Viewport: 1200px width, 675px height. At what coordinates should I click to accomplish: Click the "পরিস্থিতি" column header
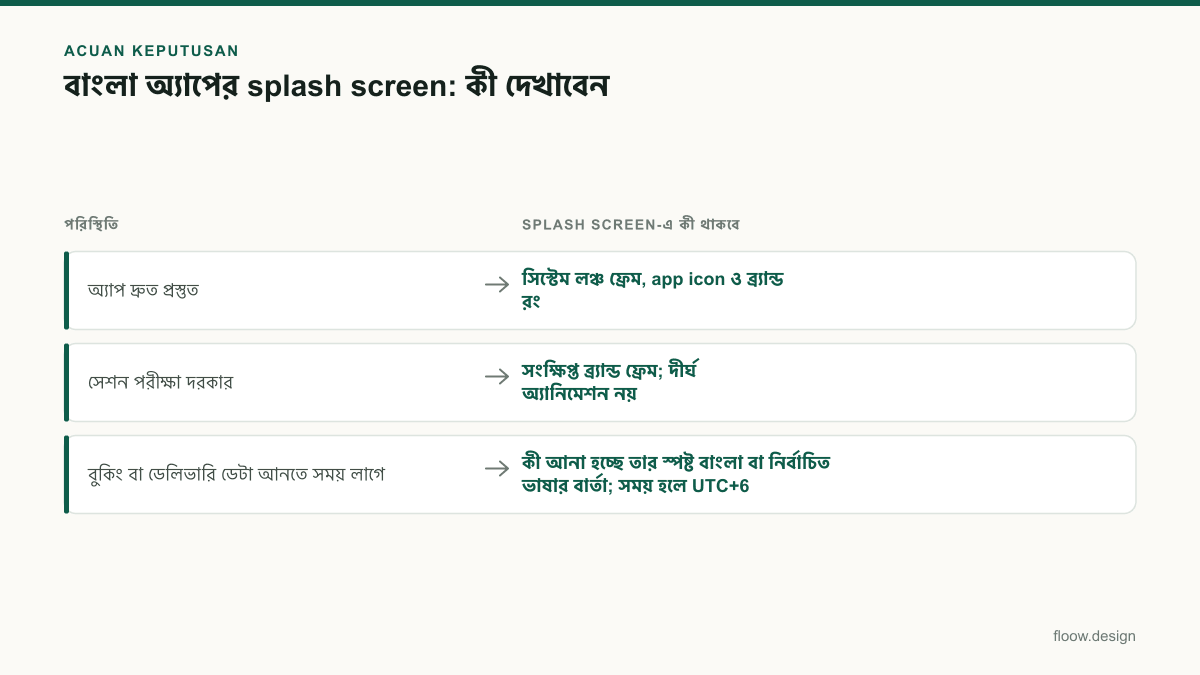tap(91, 224)
